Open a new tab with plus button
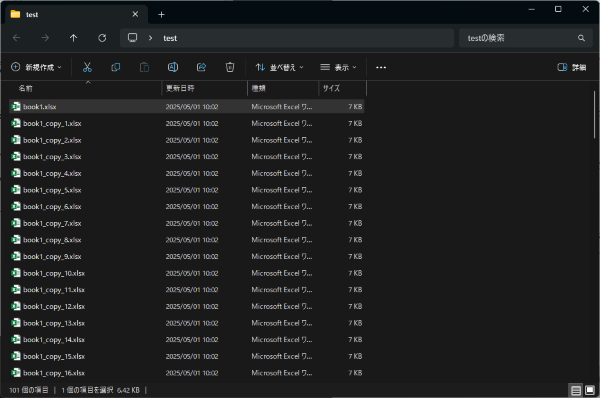Screen dimensions: 600x398 [161, 15]
